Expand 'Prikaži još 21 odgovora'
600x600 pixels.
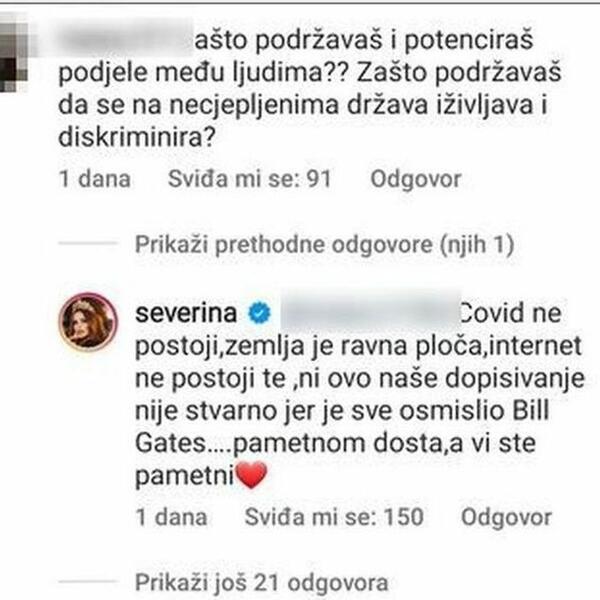click(262, 582)
